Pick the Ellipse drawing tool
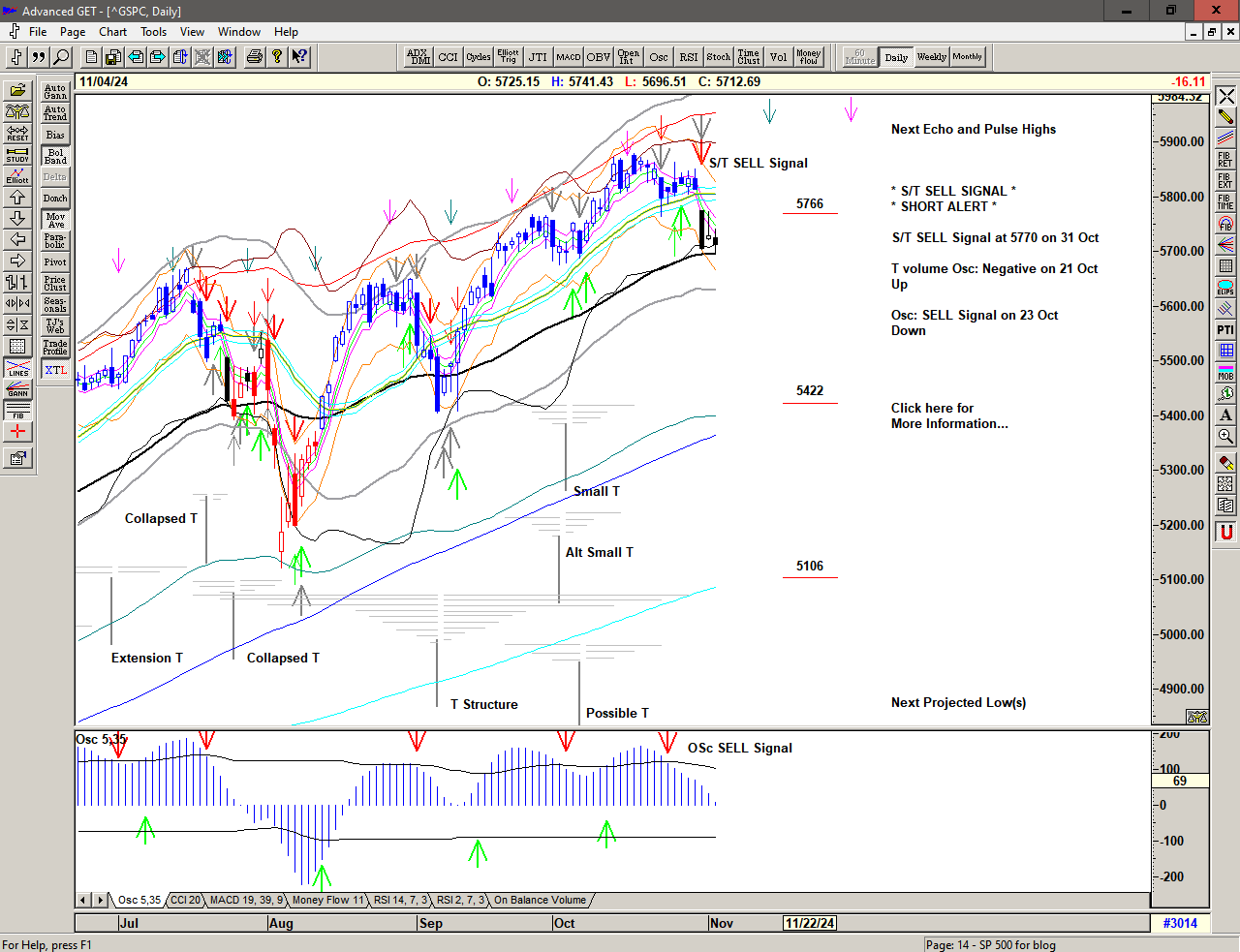 click(x=1225, y=288)
